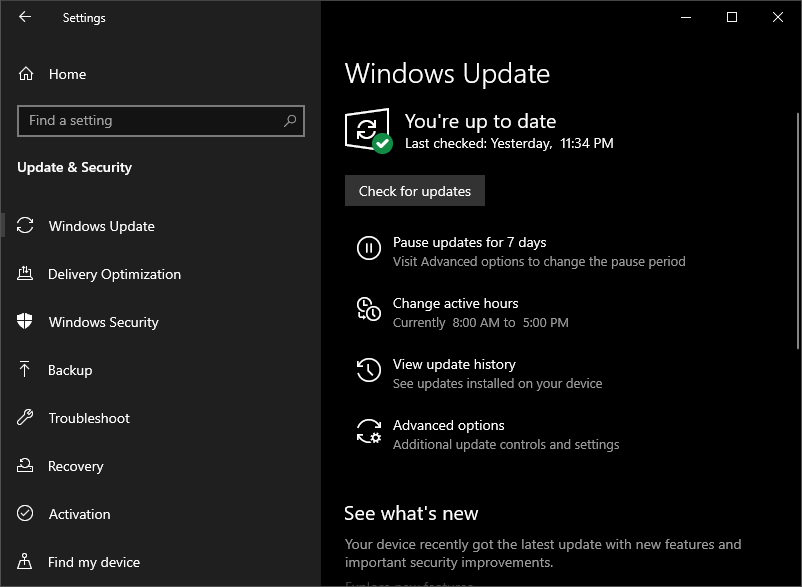Image resolution: width=802 pixels, height=587 pixels.
Task: Open Delivery Optimization settings
Action: tap(161, 274)
